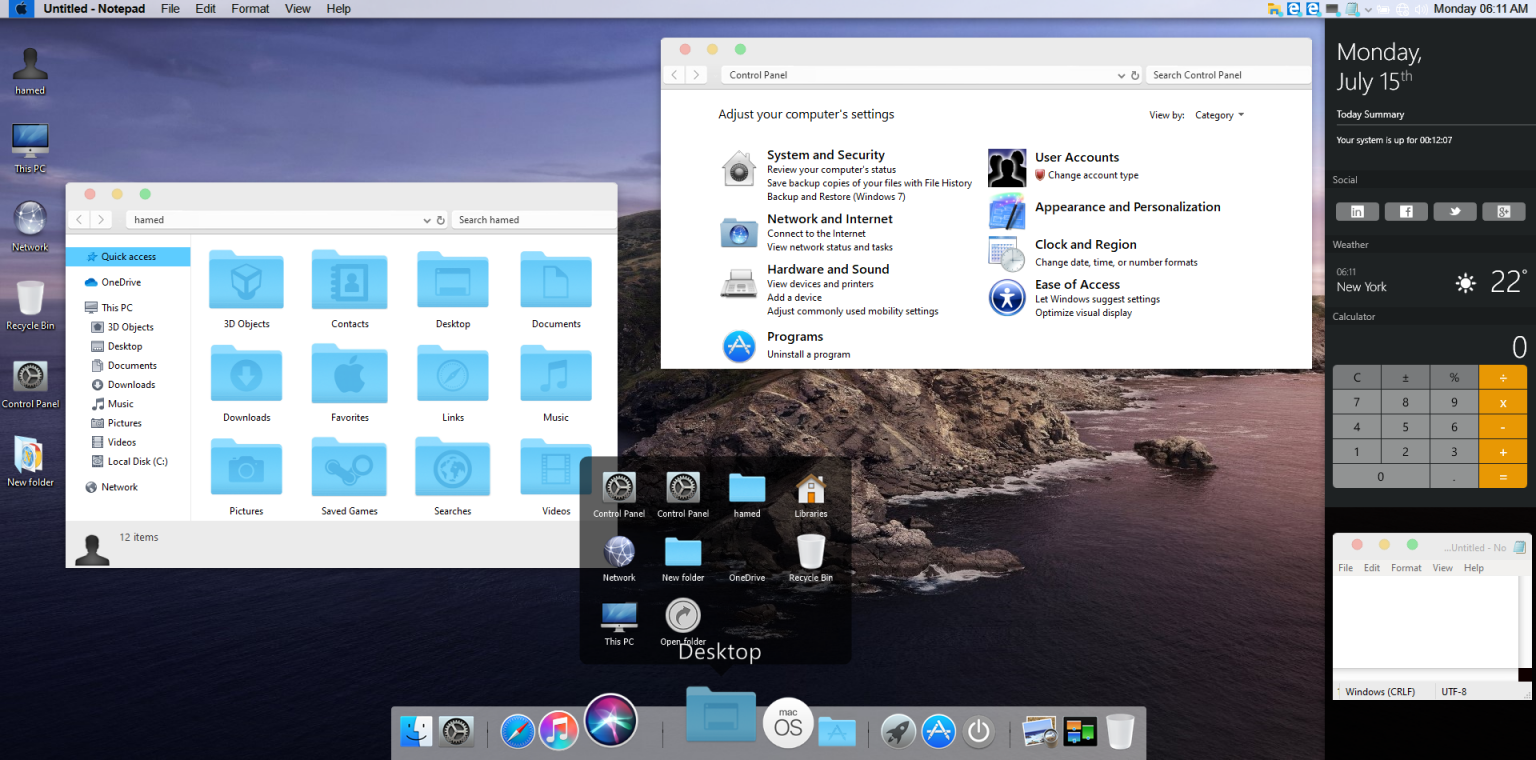Open the View by Category dropdown
Image resolution: width=1536 pixels, height=760 pixels.
(1218, 115)
